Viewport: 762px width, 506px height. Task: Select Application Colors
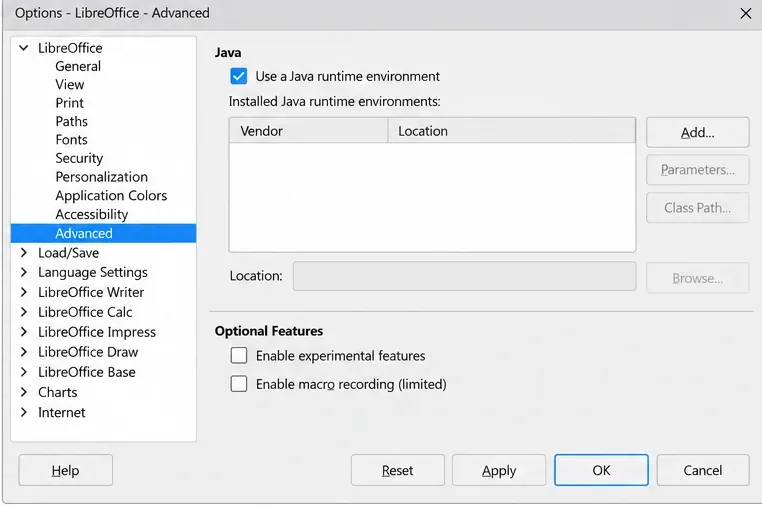[x=111, y=195]
